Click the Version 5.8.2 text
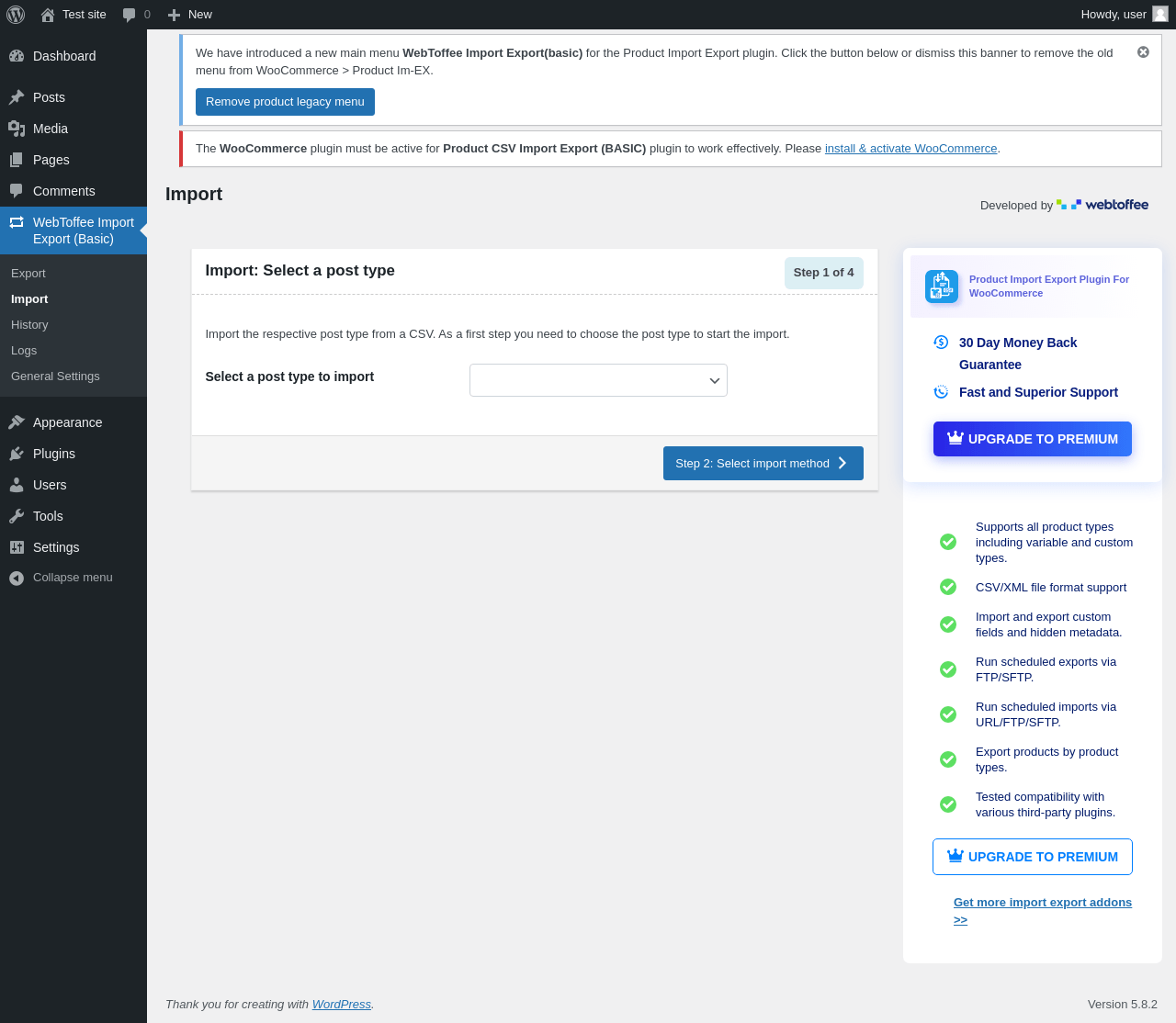Viewport: 1176px width, 1023px height. 1123,1005
